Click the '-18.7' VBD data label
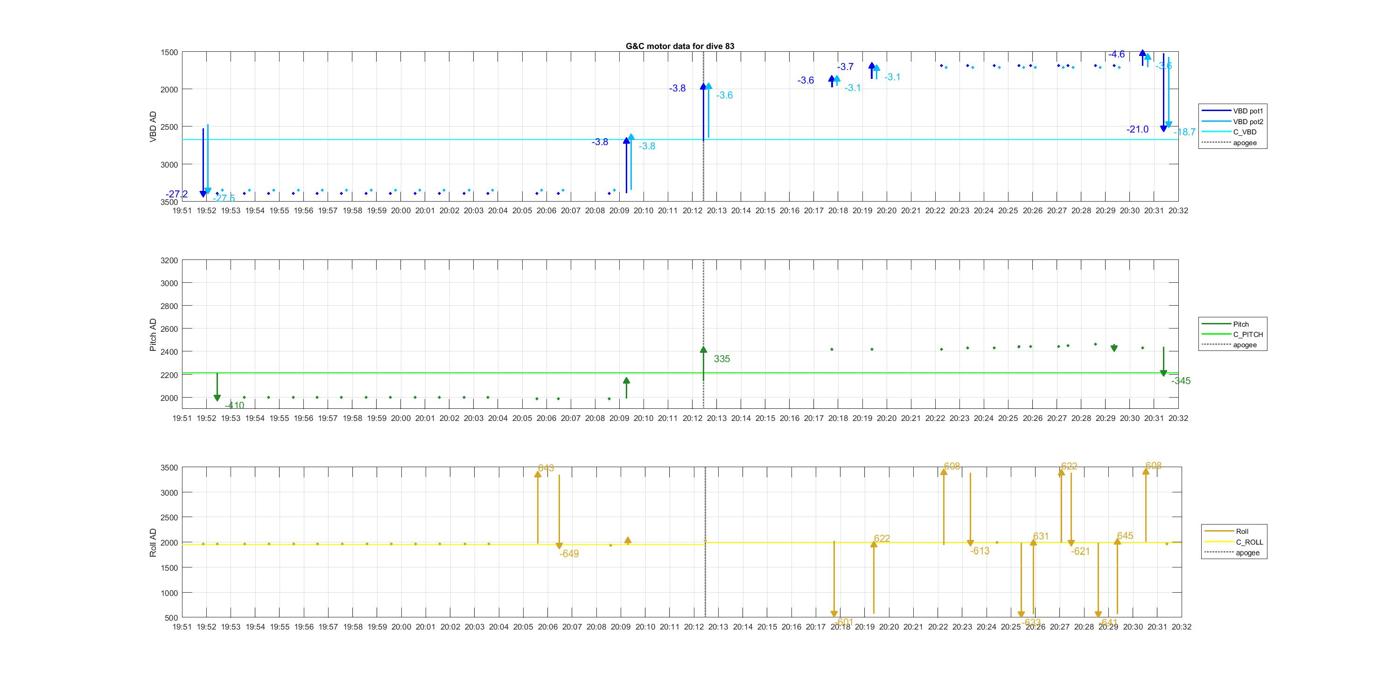The width and height of the screenshot is (1400, 693). coord(1184,132)
